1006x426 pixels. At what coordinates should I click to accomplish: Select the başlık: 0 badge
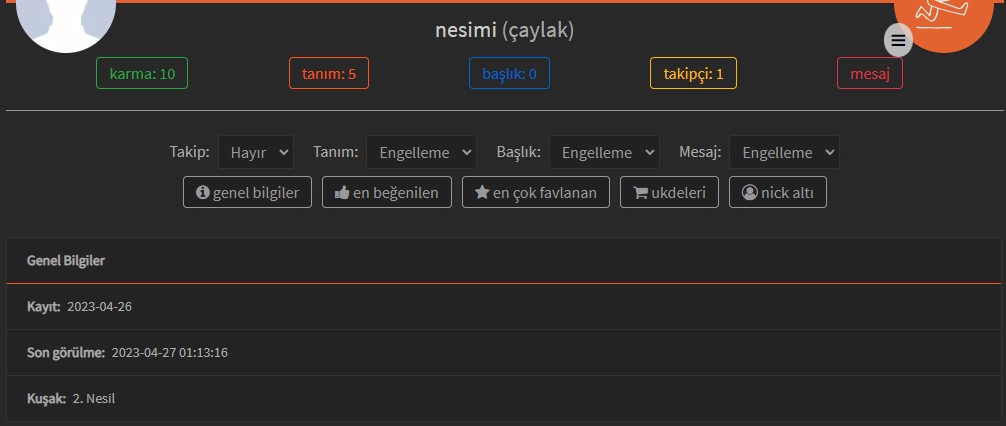(509, 74)
